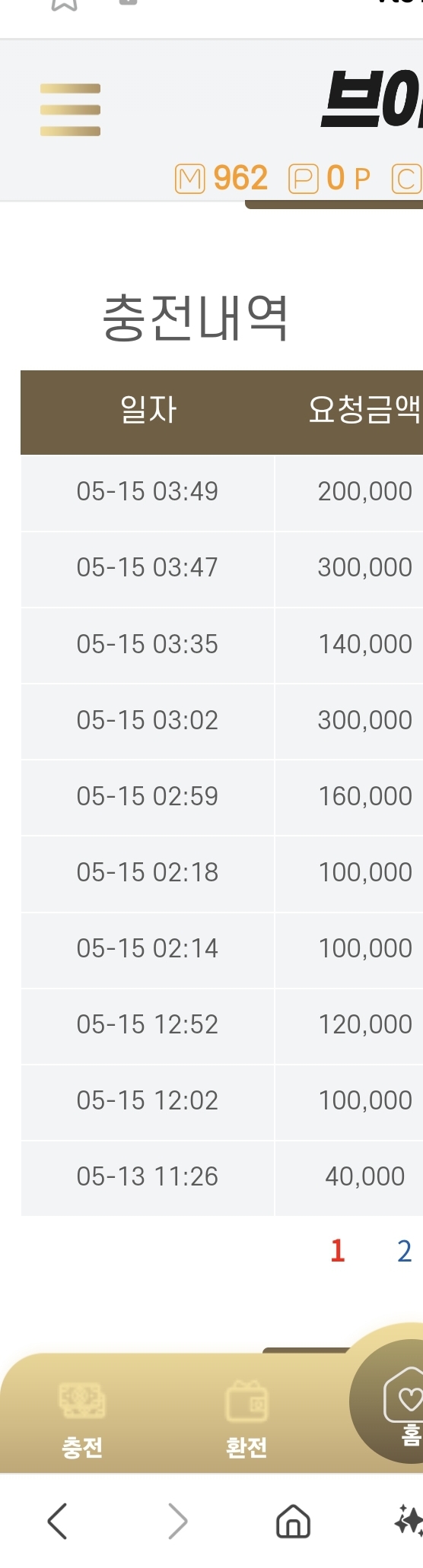Go to page 2 of charge history
The width and height of the screenshot is (423, 1568).
[x=405, y=1251]
